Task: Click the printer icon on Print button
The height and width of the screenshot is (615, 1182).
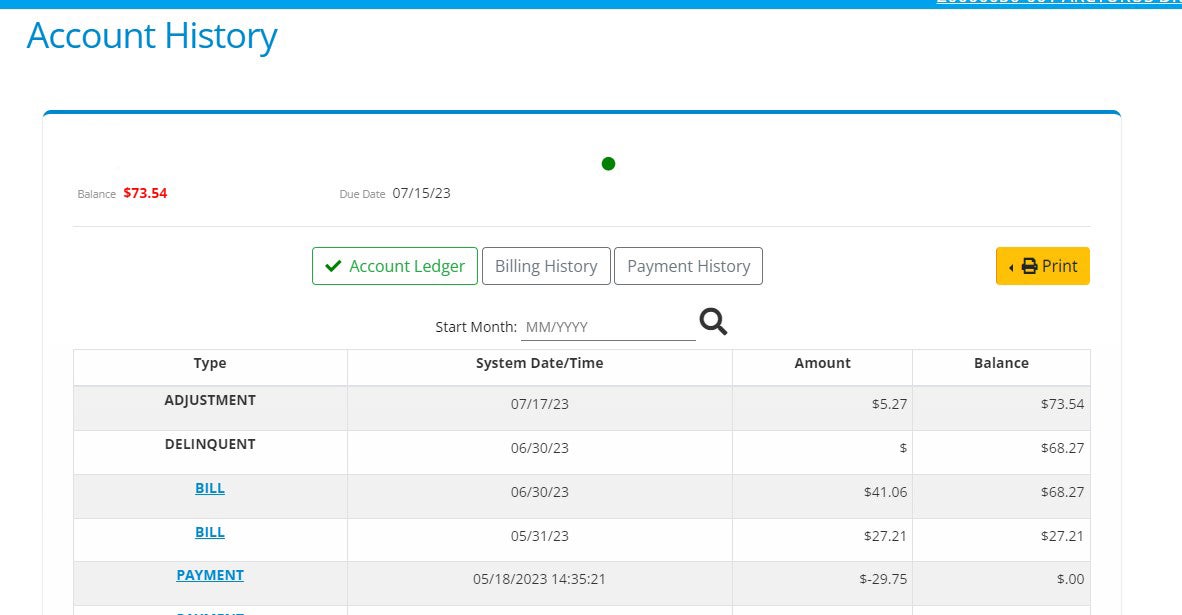Action: point(1029,267)
